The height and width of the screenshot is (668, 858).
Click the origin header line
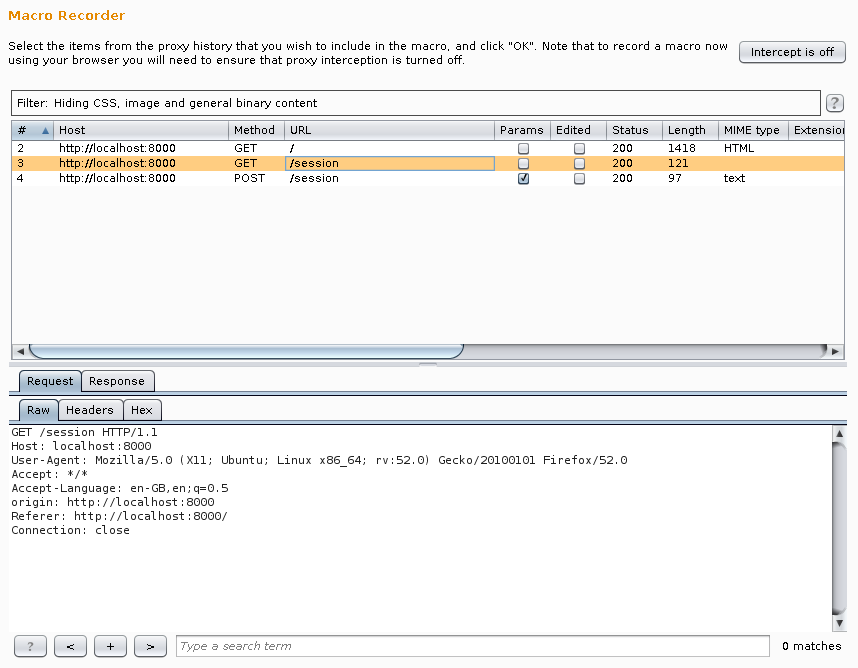point(113,502)
